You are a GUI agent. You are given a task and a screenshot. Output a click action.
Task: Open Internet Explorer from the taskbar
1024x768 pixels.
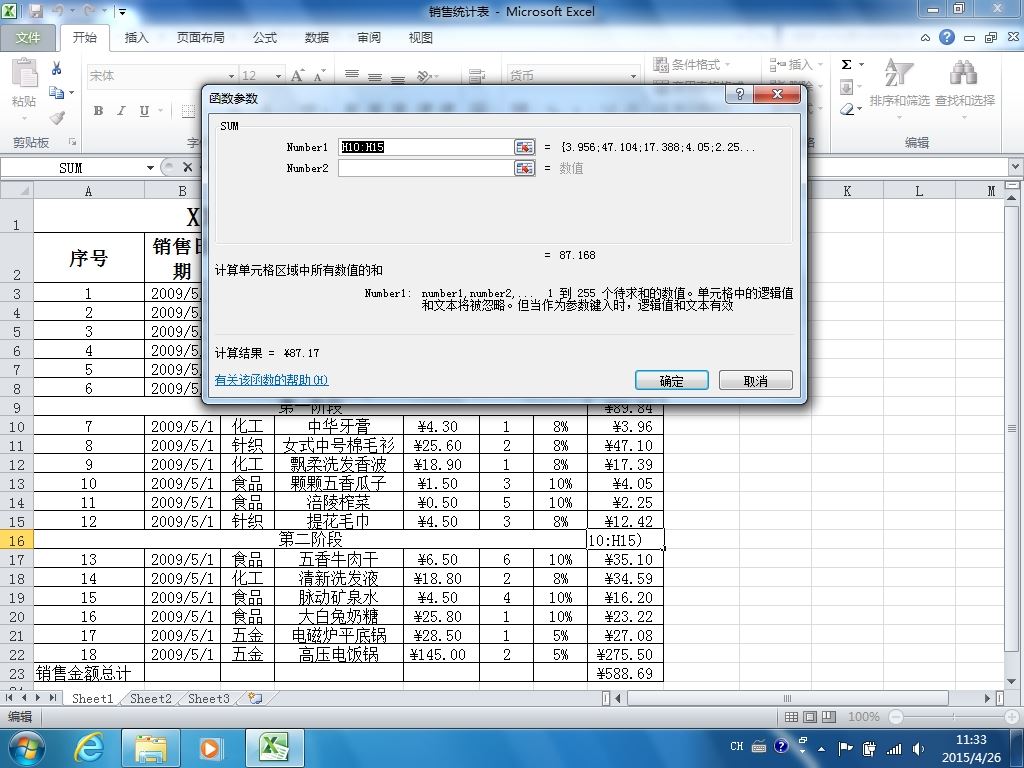(x=89, y=748)
